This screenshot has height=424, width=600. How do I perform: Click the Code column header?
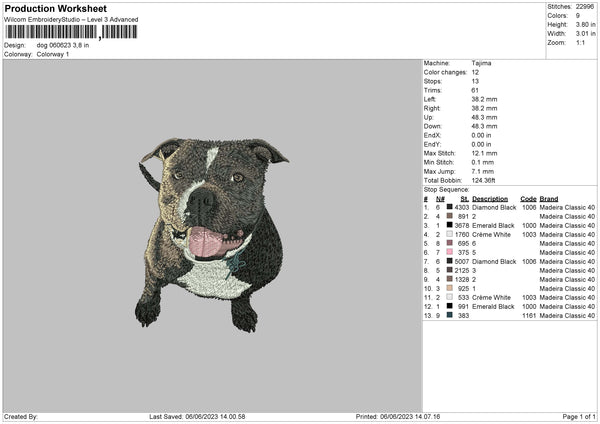(528, 199)
